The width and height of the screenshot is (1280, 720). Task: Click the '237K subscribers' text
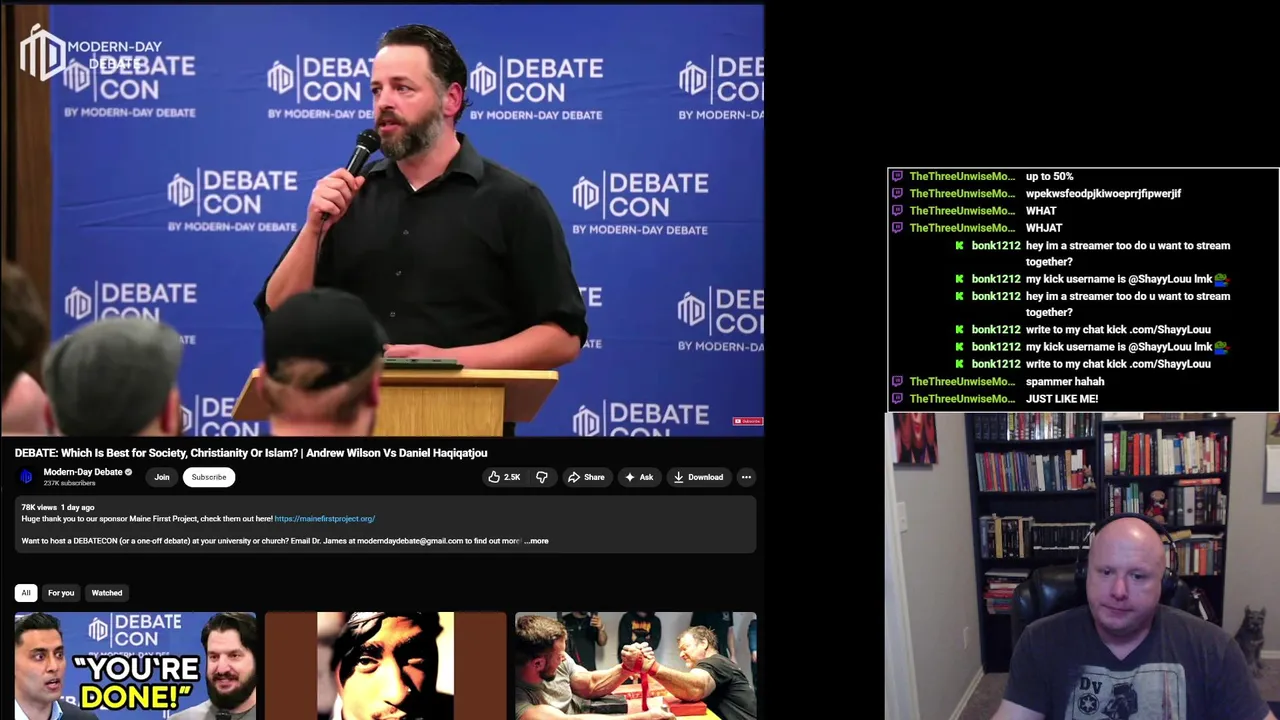69,483
